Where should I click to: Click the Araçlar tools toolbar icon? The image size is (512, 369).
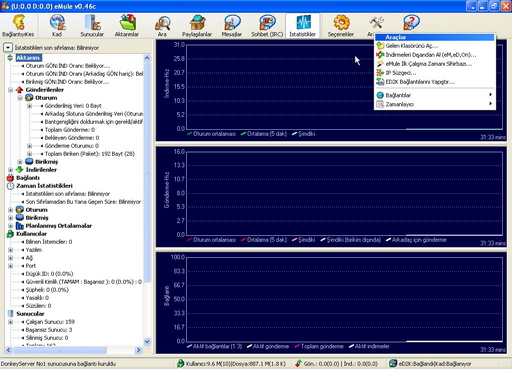tap(376, 23)
